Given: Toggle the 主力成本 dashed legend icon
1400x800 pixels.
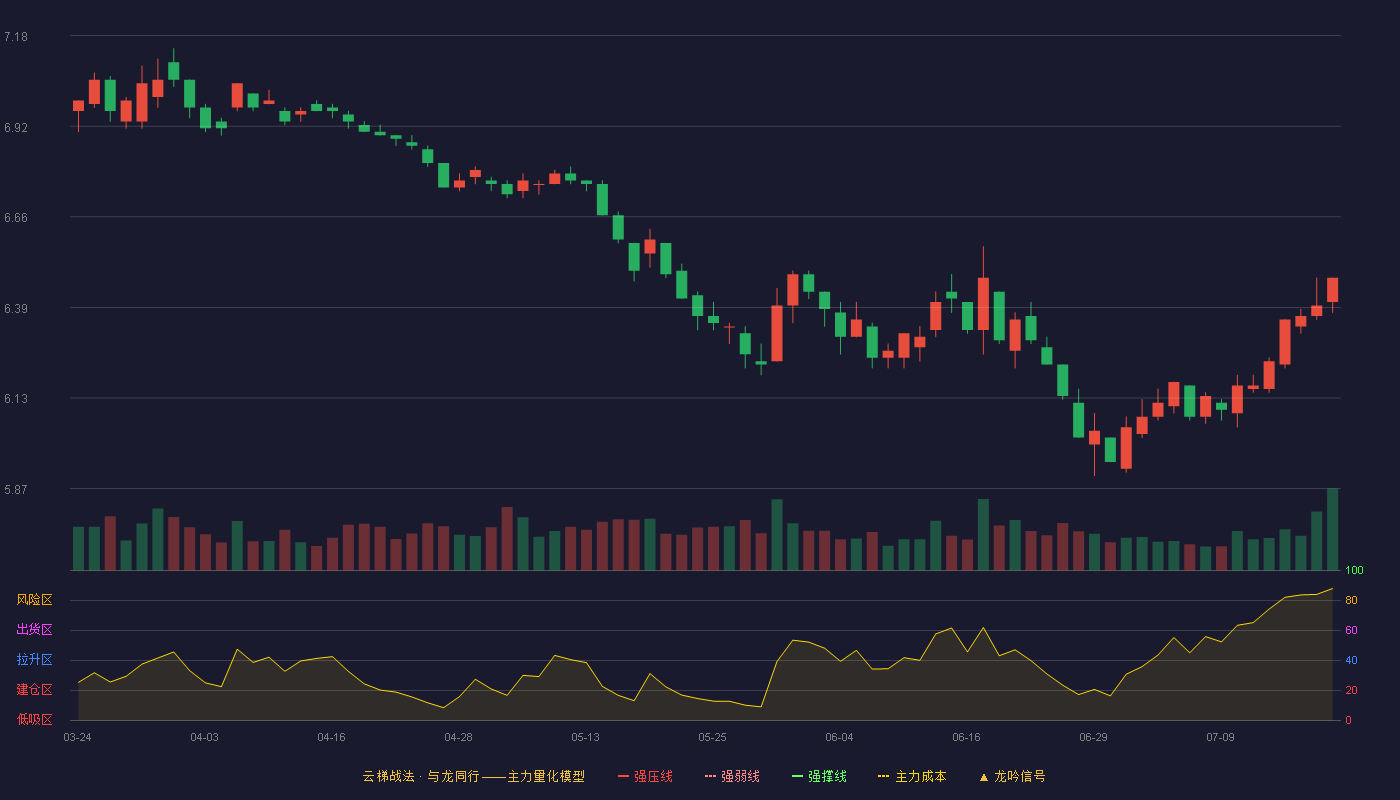Looking at the screenshot, I should pos(884,776).
